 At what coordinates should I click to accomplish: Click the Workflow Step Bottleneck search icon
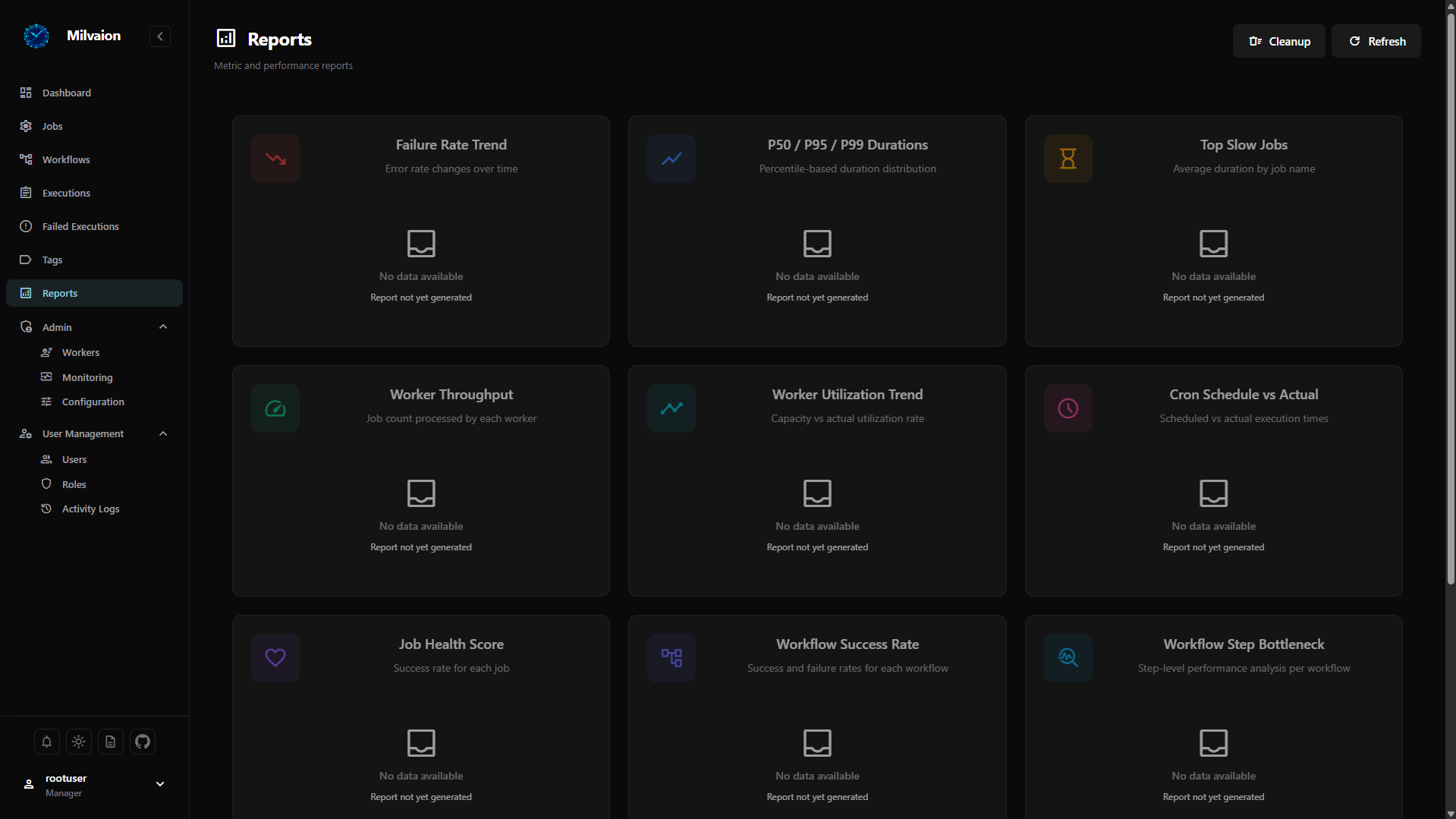coord(1068,658)
